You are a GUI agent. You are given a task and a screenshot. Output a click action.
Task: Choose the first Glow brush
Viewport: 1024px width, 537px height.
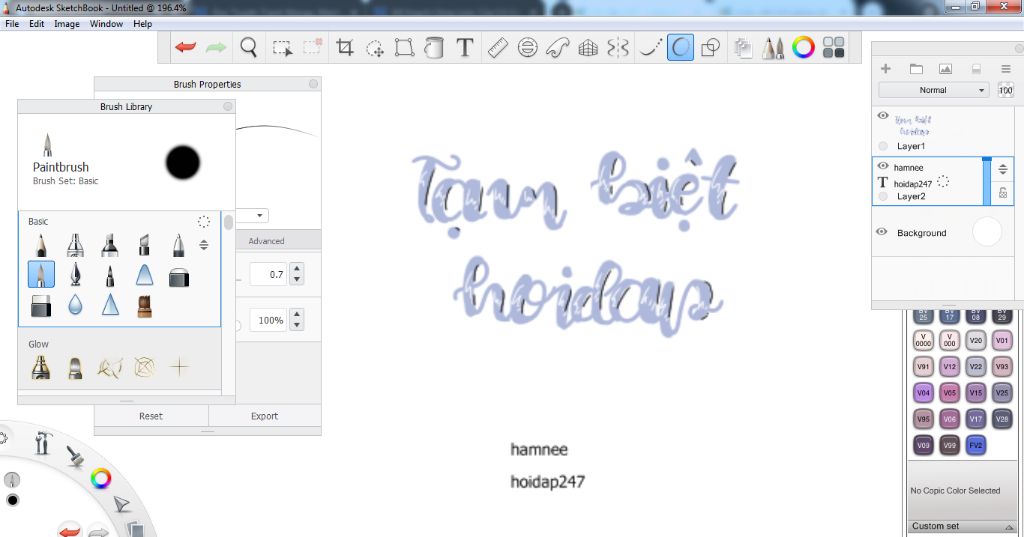[x=40, y=368]
